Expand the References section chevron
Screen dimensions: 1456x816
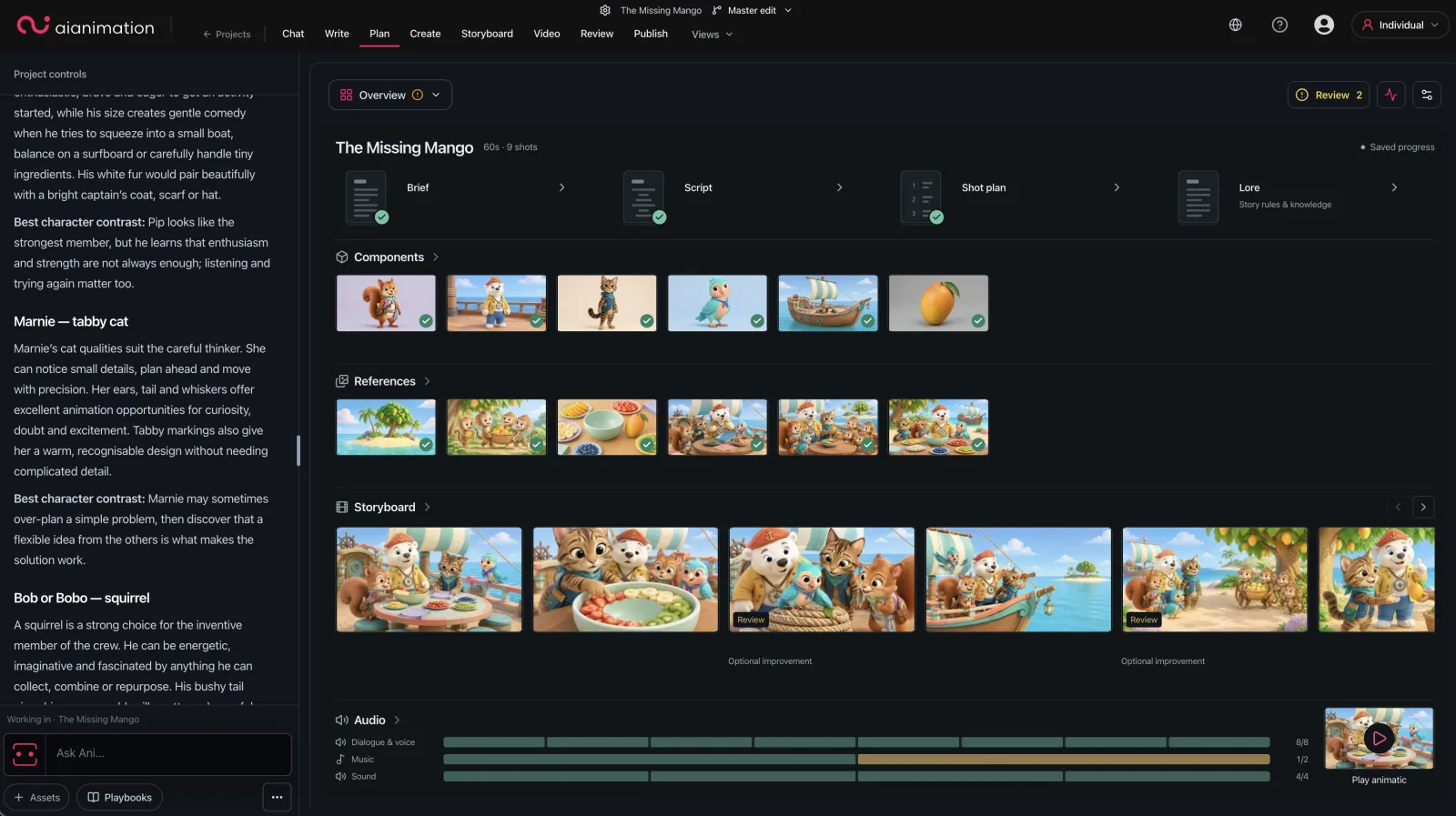[427, 381]
